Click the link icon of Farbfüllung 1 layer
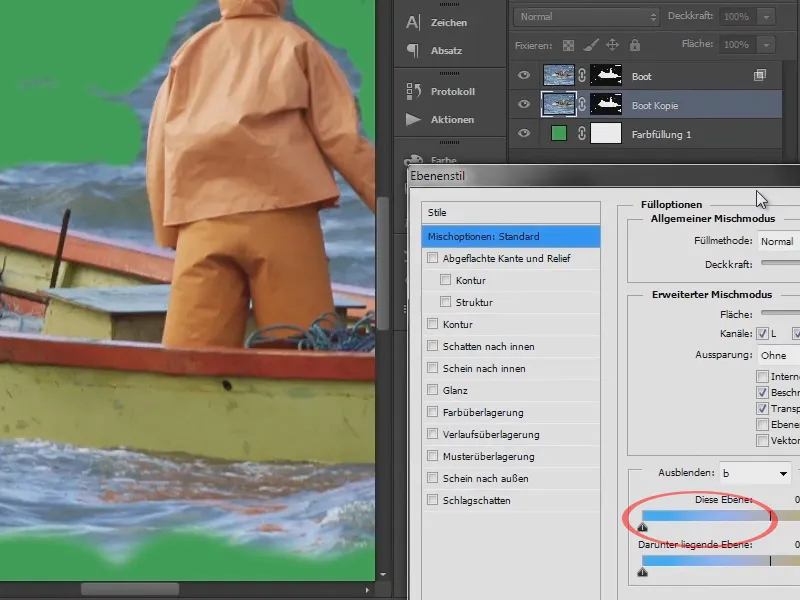800x600 pixels. [x=582, y=134]
